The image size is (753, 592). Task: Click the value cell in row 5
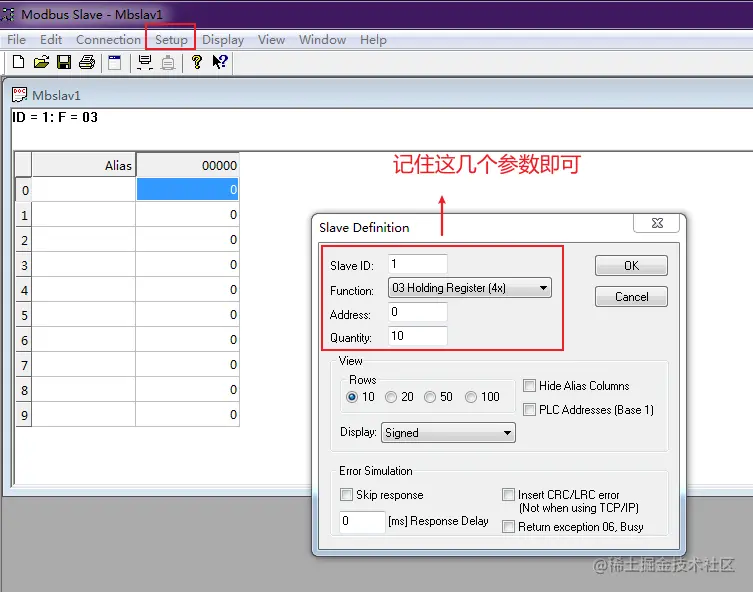(x=187, y=314)
